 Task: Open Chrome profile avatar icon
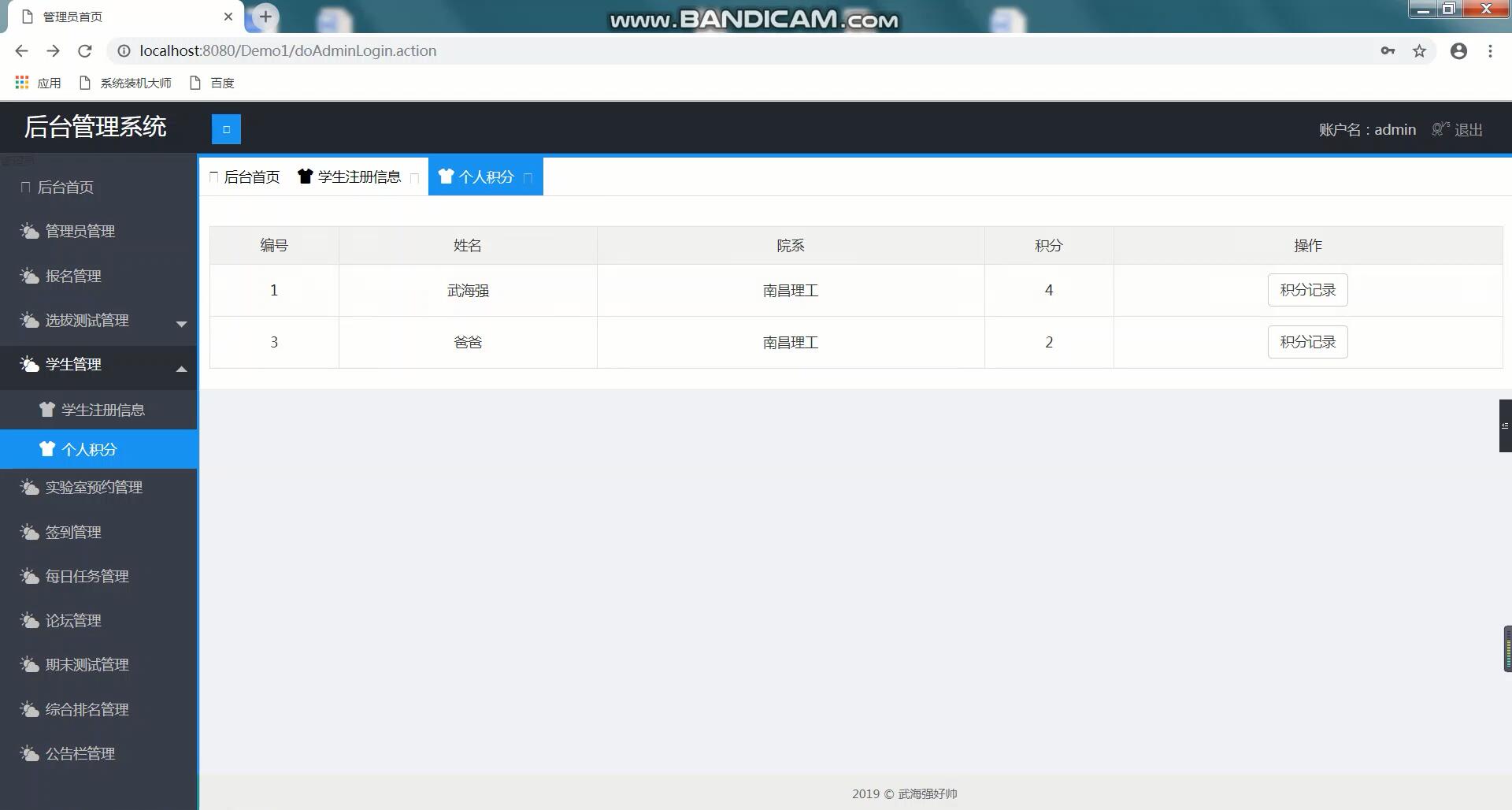click(1458, 51)
